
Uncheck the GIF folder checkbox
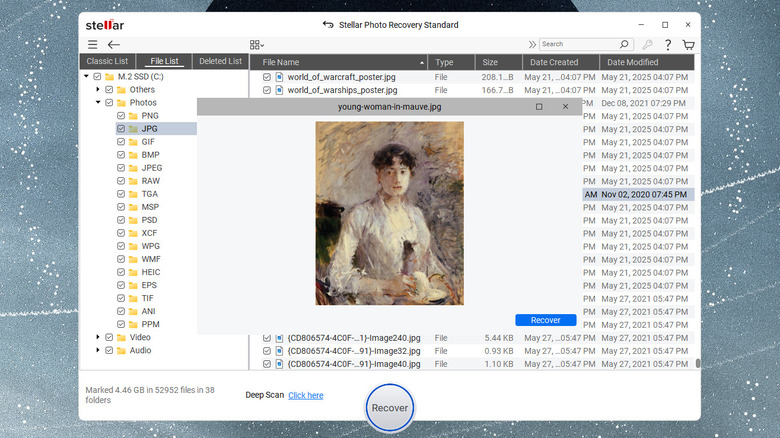coord(121,142)
